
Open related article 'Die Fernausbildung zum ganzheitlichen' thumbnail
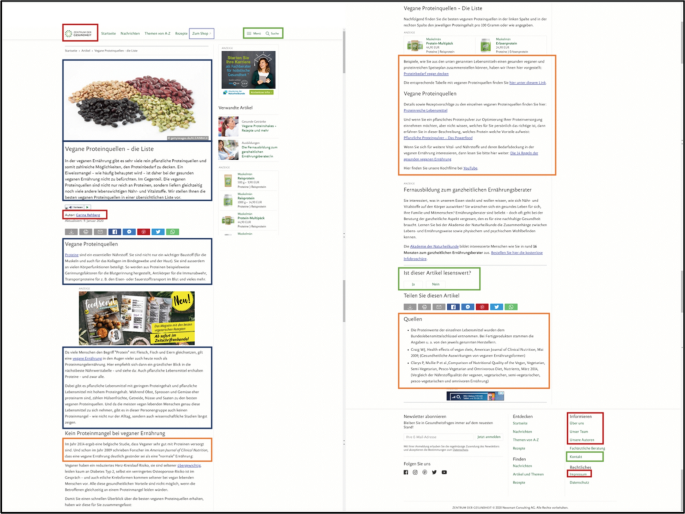pyautogui.click(x=228, y=150)
